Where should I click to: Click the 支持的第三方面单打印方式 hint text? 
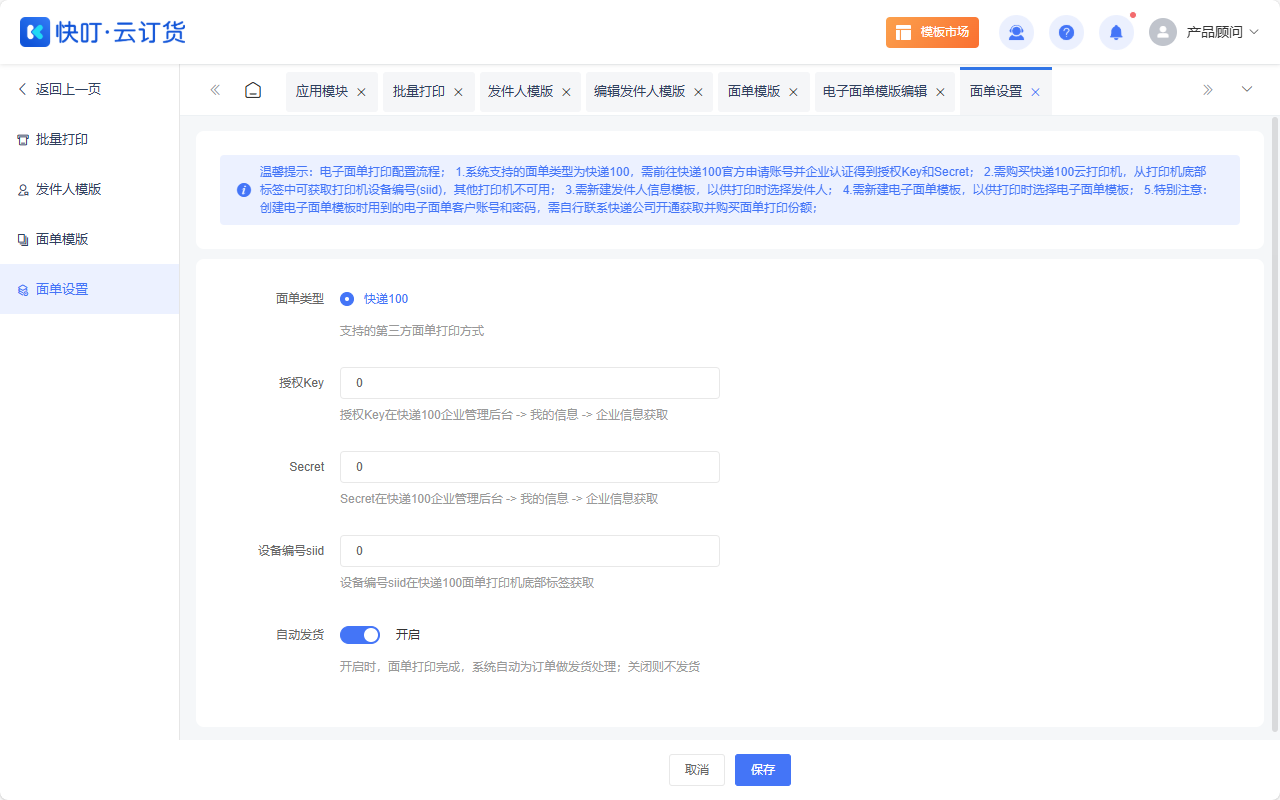pyautogui.click(x=412, y=331)
